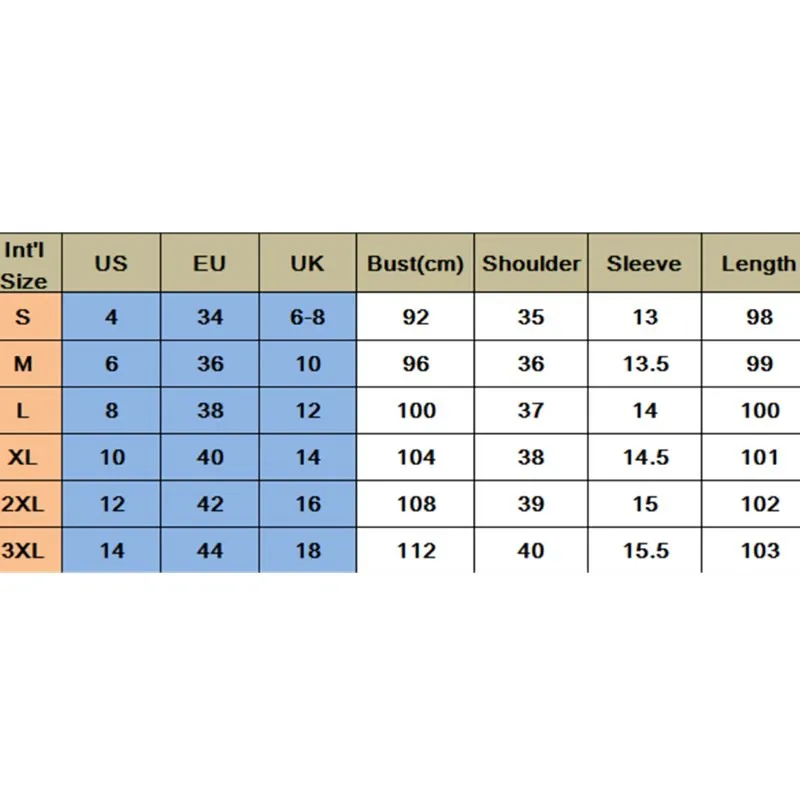This screenshot has width=800, height=800.
Task: Click the 2XL size row label
Action: (31, 504)
